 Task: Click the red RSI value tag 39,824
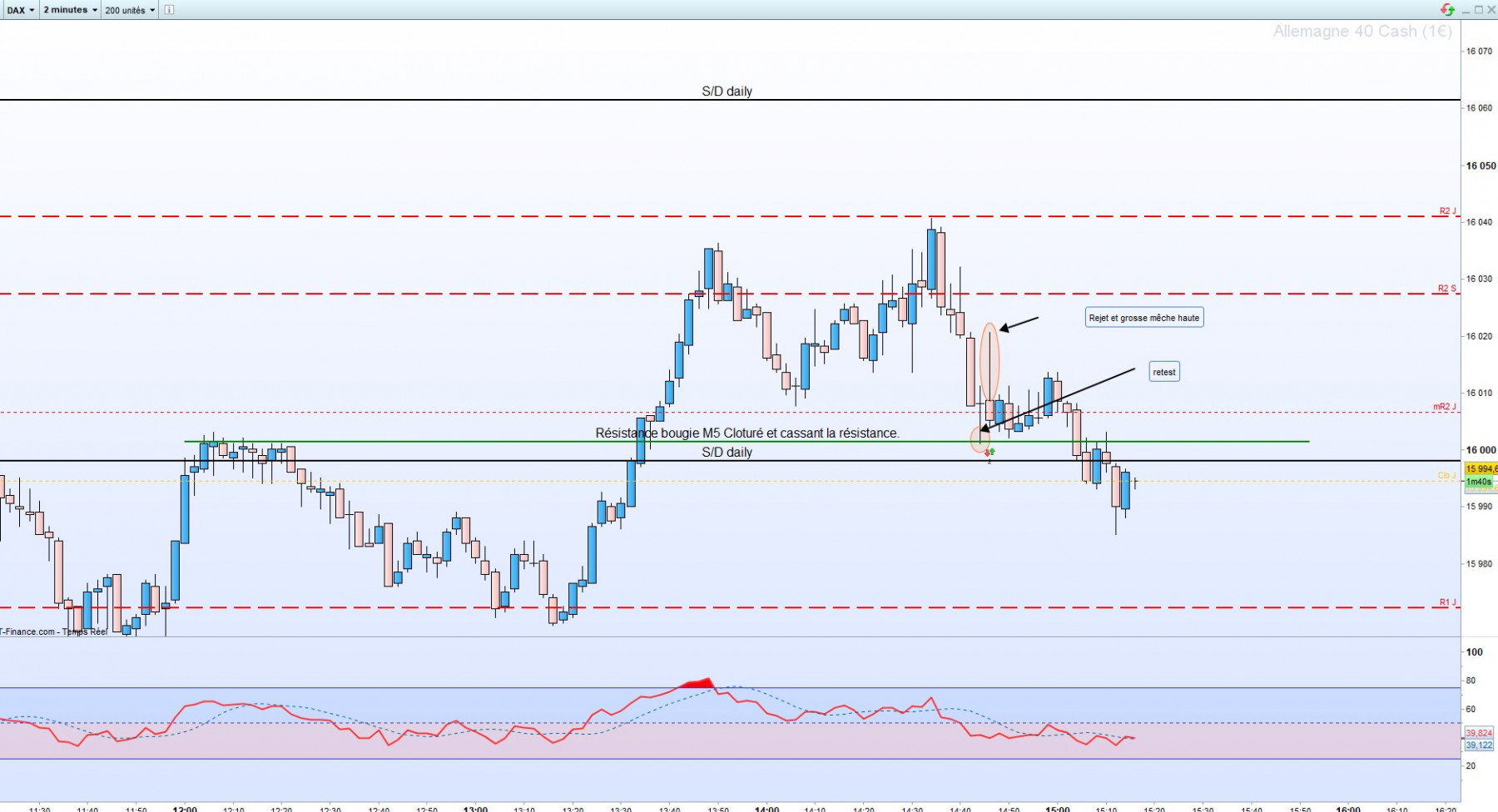click(1479, 733)
